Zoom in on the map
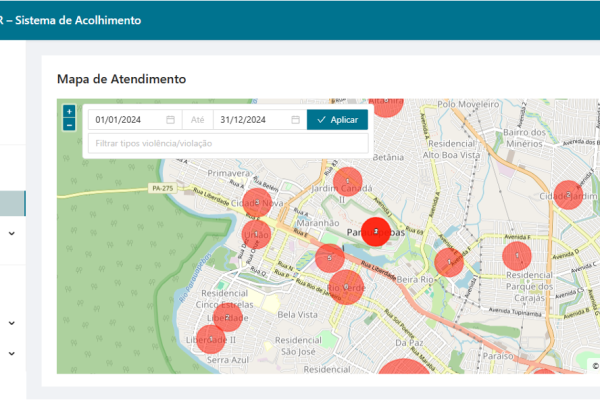This screenshot has height=400, width=600. (x=69, y=112)
